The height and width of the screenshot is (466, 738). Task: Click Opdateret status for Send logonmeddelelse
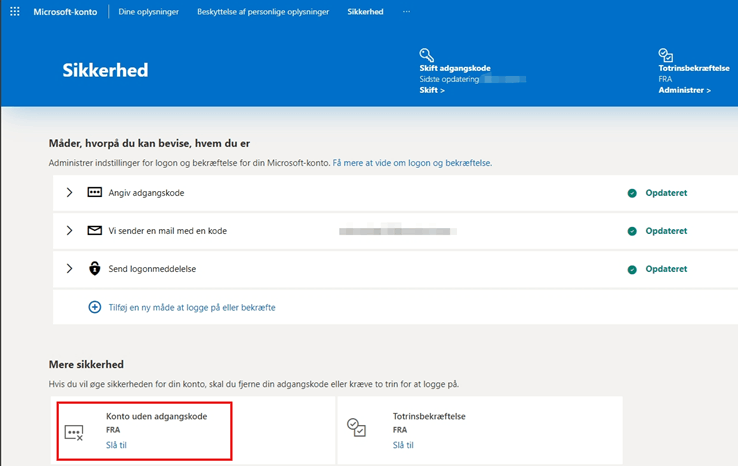pos(666,269)
